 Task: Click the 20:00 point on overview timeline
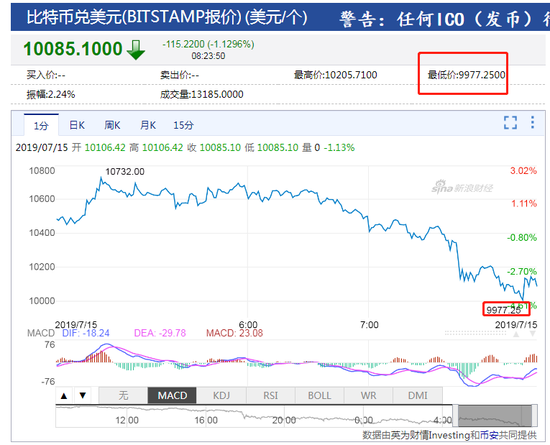[284, 420]
